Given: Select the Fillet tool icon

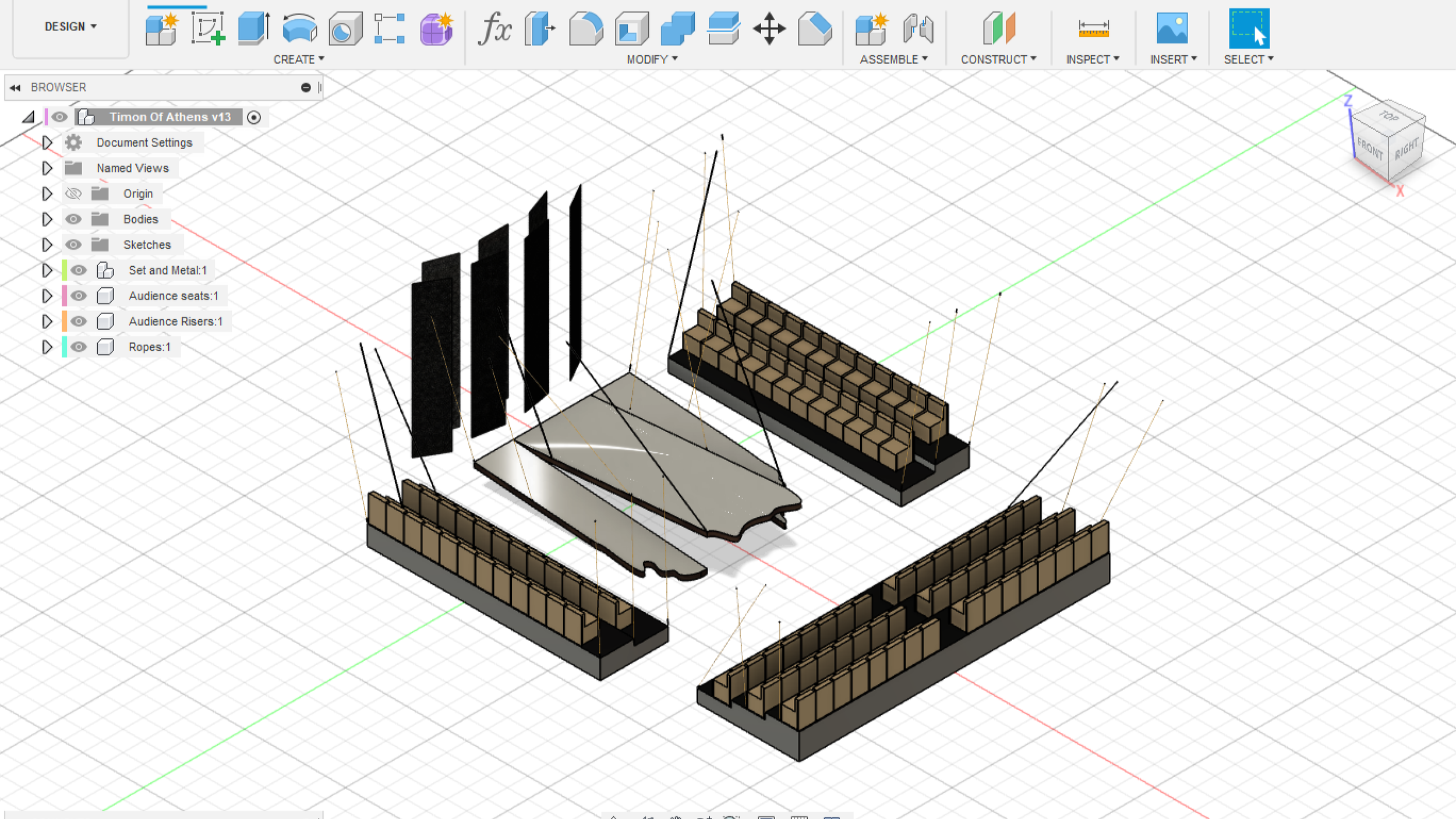Looking at the screenshot, I should pos(585,29).
